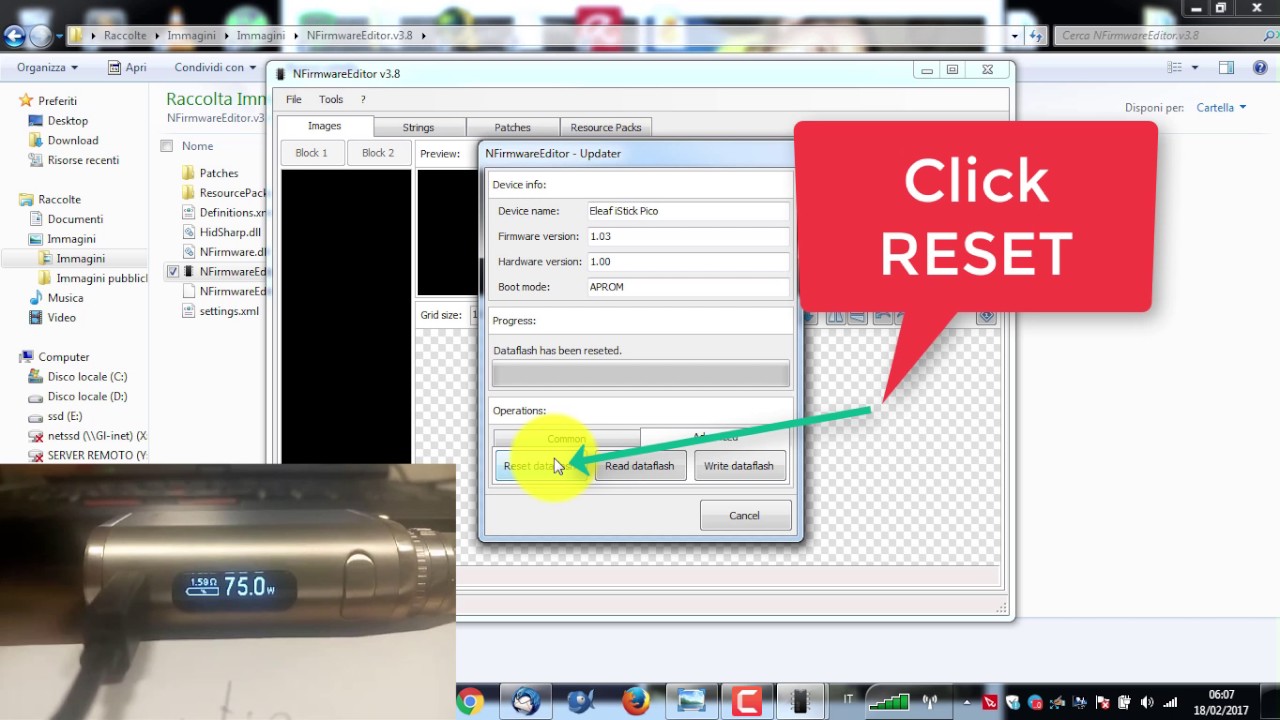
Task: Open the red Camtasia taskbar icon
Action: pyautogui.click(x=746, y=702)
